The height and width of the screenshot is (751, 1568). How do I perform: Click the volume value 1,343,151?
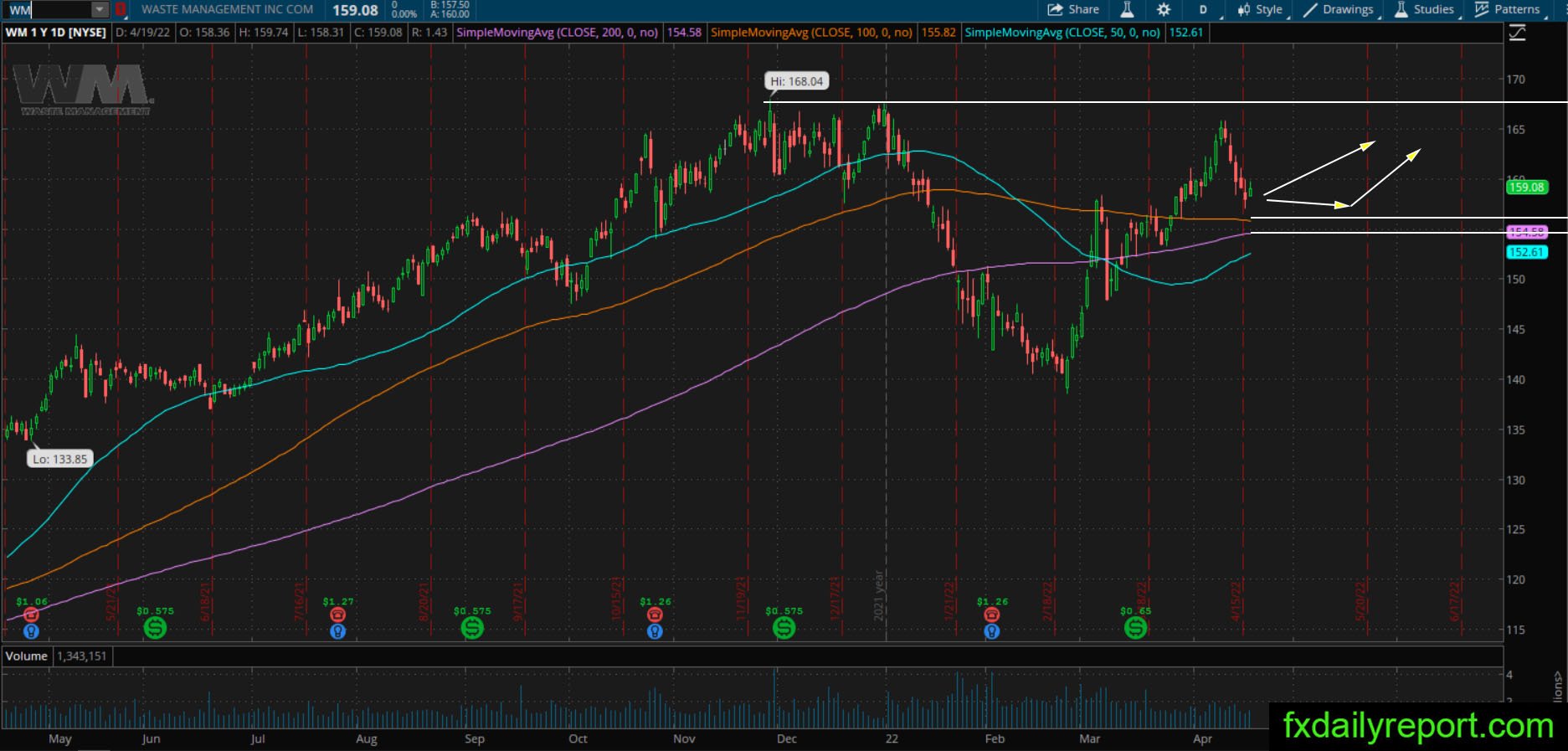coord(81,656)
